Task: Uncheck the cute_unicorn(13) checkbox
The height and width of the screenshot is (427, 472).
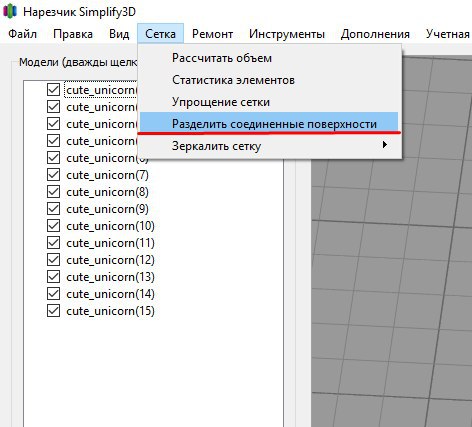Action: tap(53, 277)
